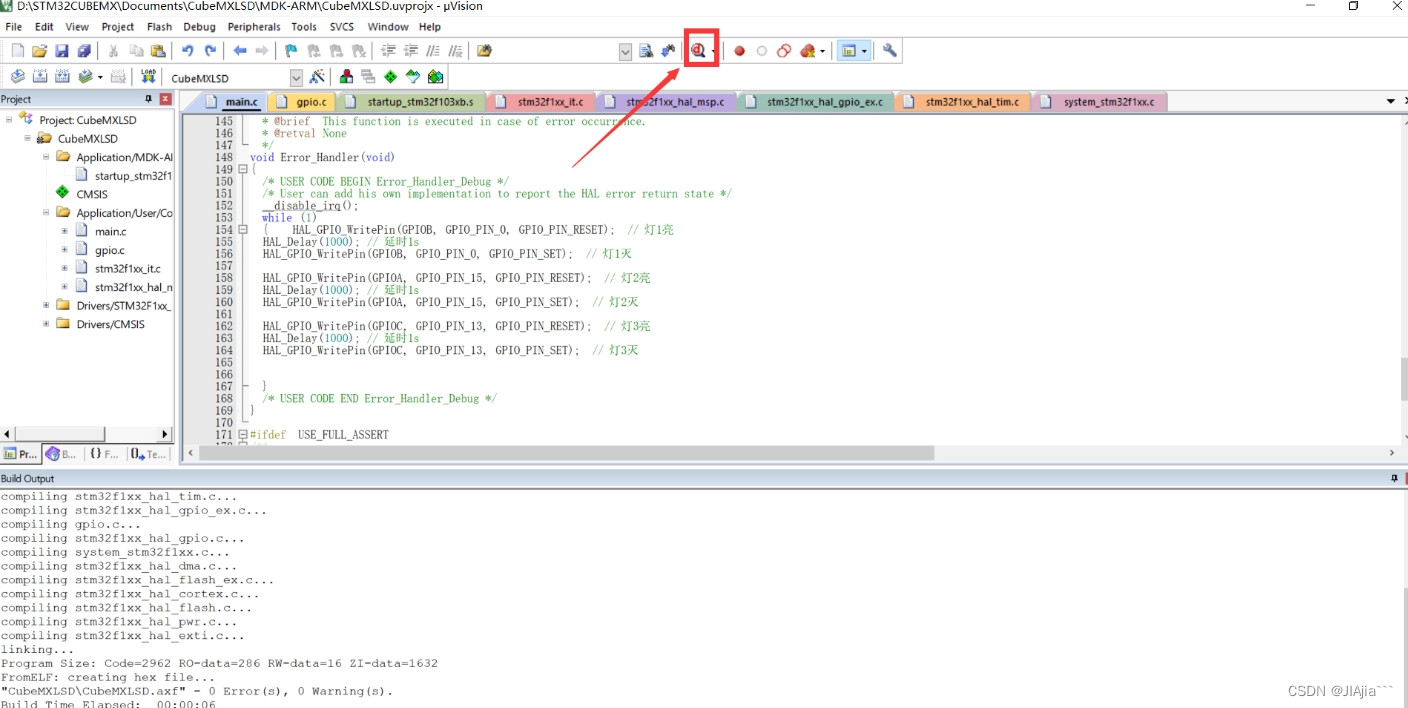Screen dimensions: 1408x708
Task: Click the Save All icon
Action: [84, 51]
